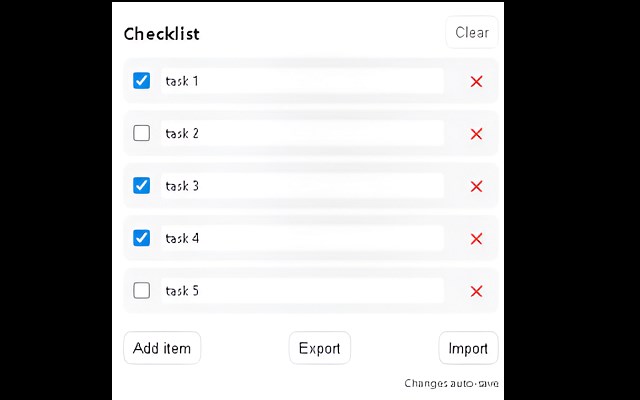Delete task 1 with its red X

tap(476, 81)
